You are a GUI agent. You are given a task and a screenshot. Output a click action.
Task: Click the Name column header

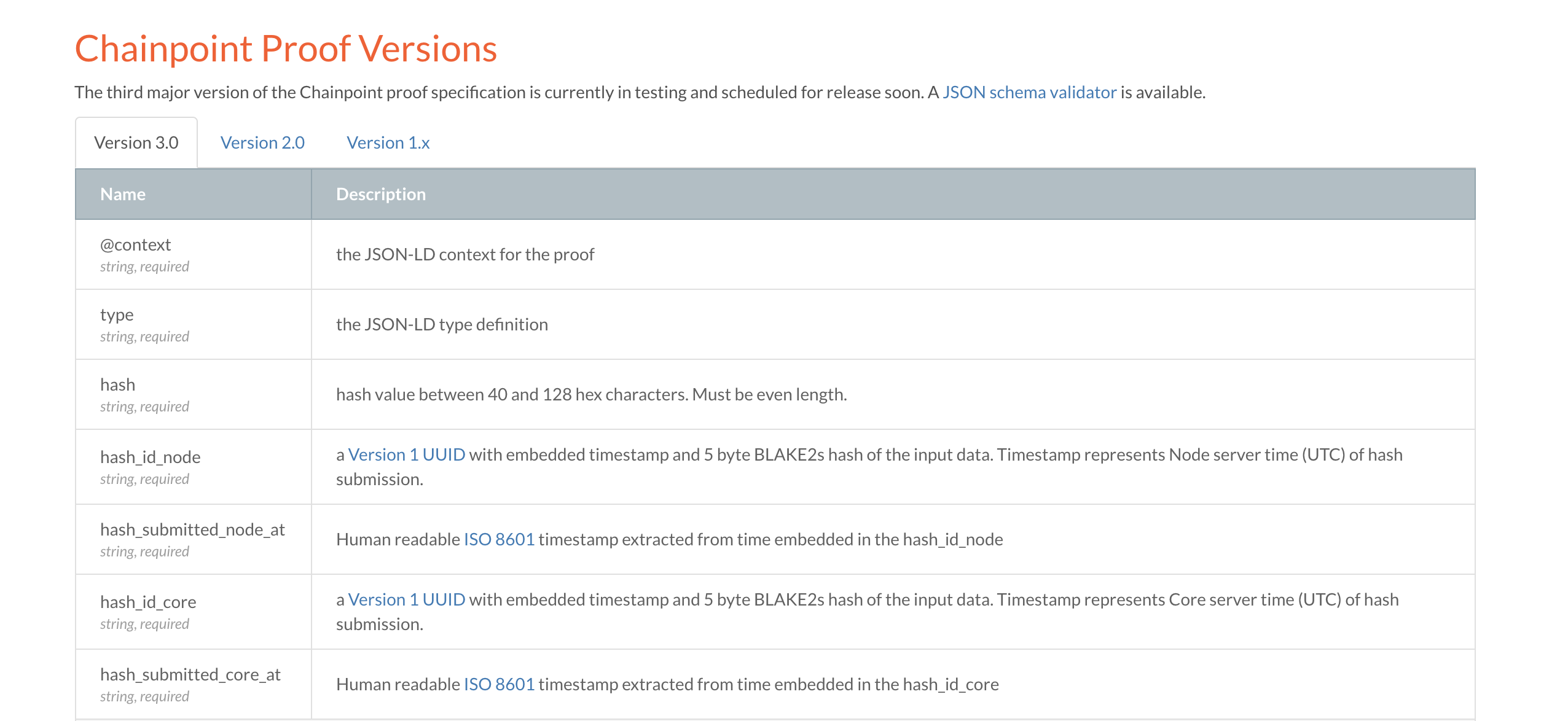click(123, 194)
